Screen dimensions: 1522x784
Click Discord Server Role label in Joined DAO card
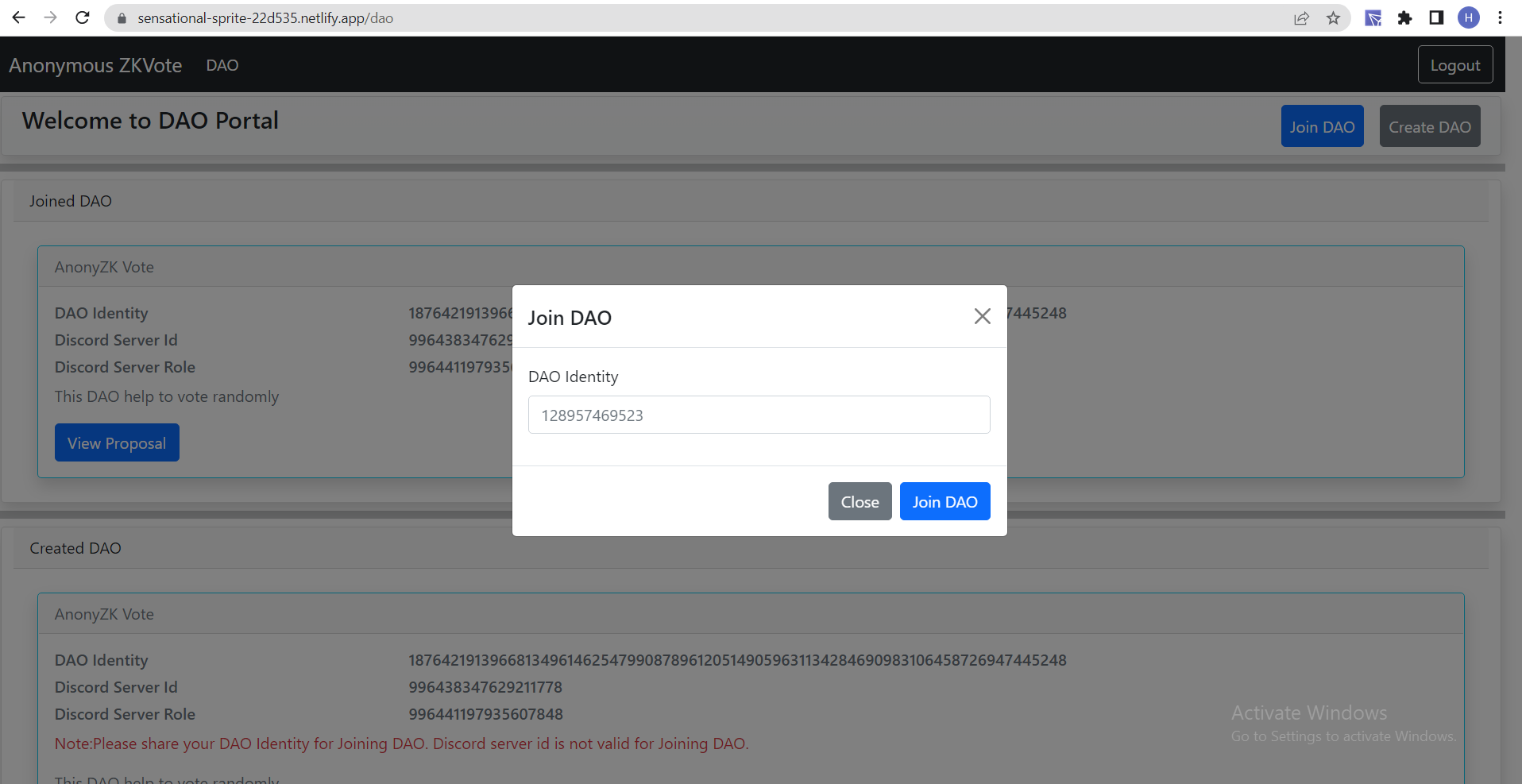click(125, 367)
